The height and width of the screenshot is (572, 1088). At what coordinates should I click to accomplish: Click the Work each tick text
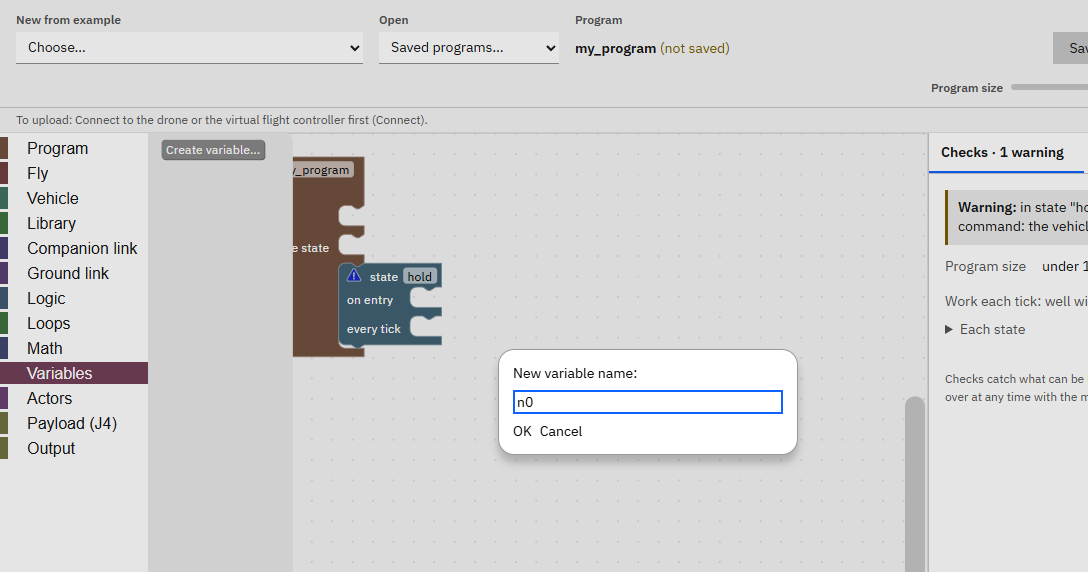(1016, 301)
